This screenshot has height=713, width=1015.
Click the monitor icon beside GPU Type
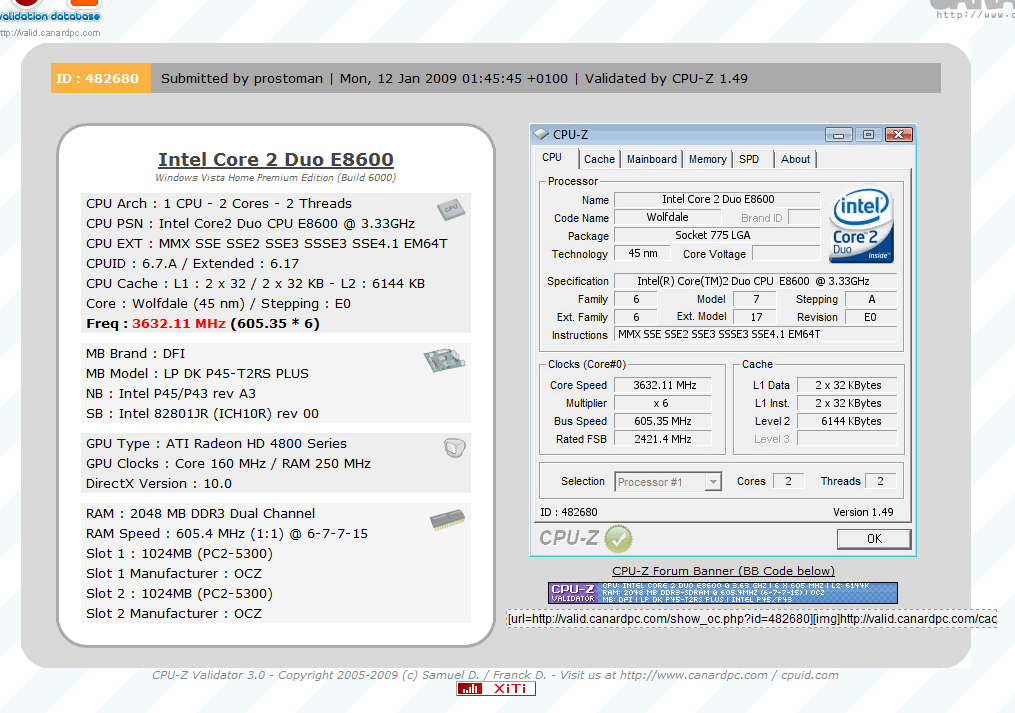pos(454,447)
